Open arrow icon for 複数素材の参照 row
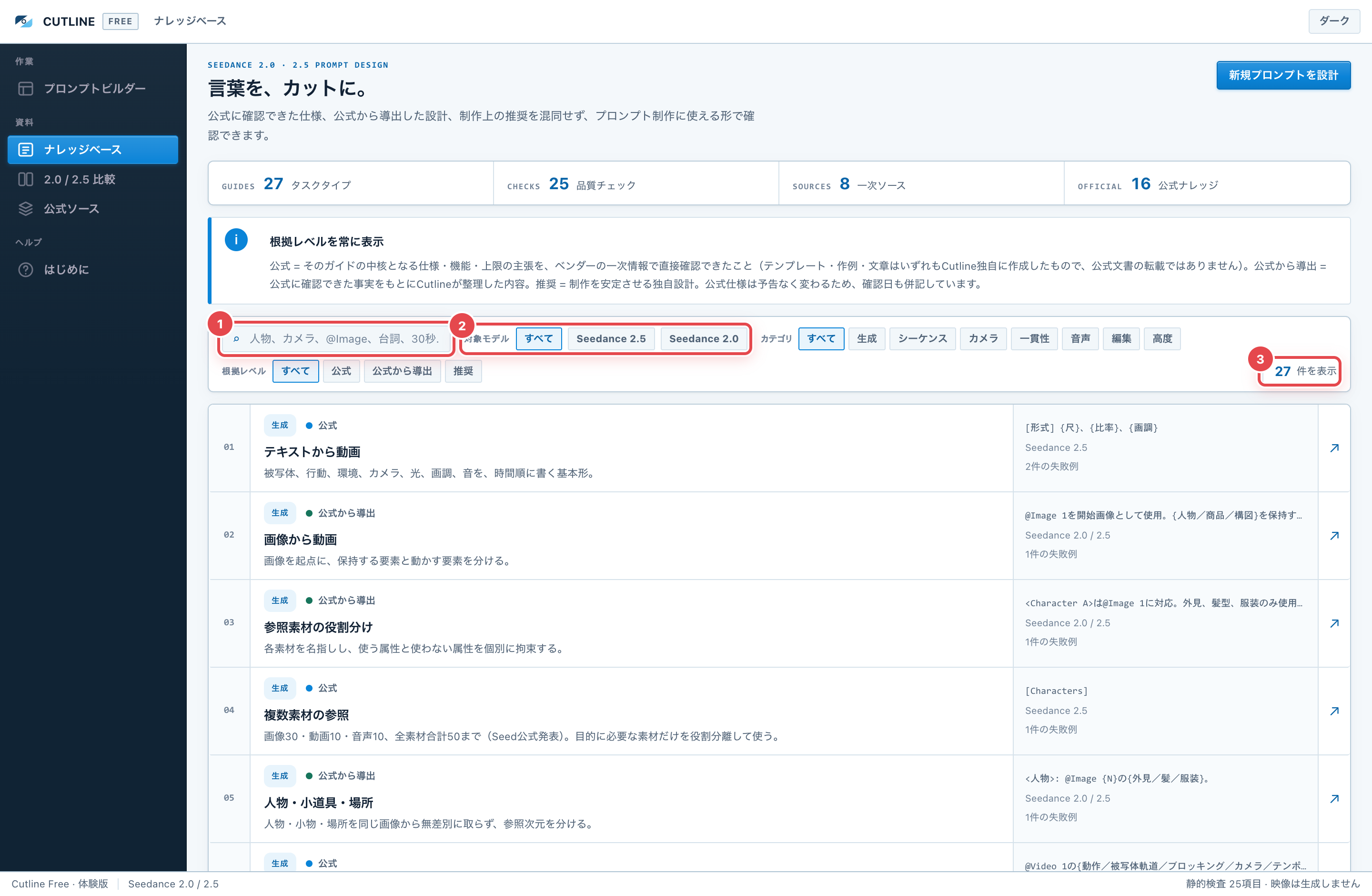 pos(1334,711)
